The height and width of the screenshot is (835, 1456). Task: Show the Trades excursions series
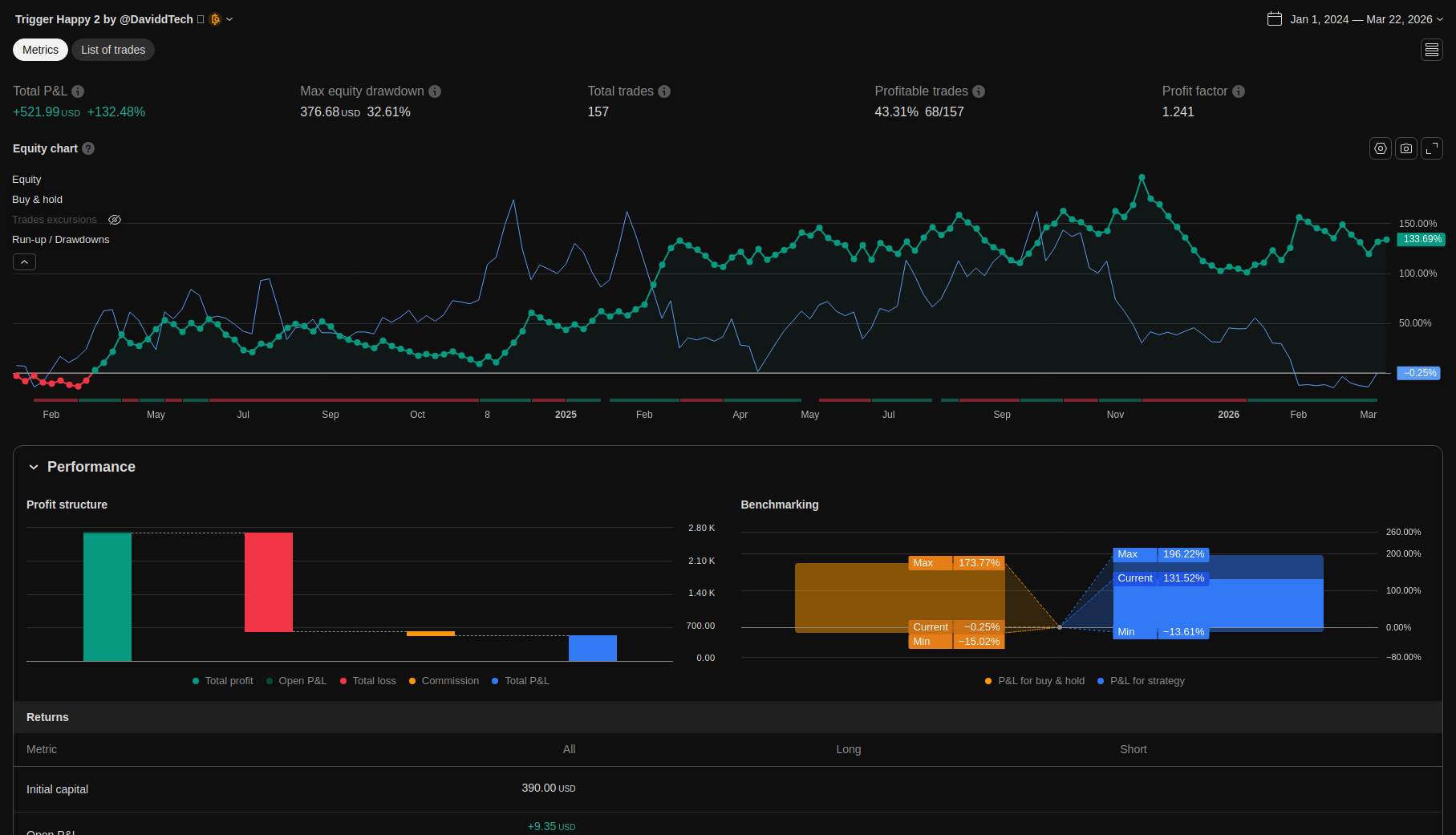tap(115, 220)
